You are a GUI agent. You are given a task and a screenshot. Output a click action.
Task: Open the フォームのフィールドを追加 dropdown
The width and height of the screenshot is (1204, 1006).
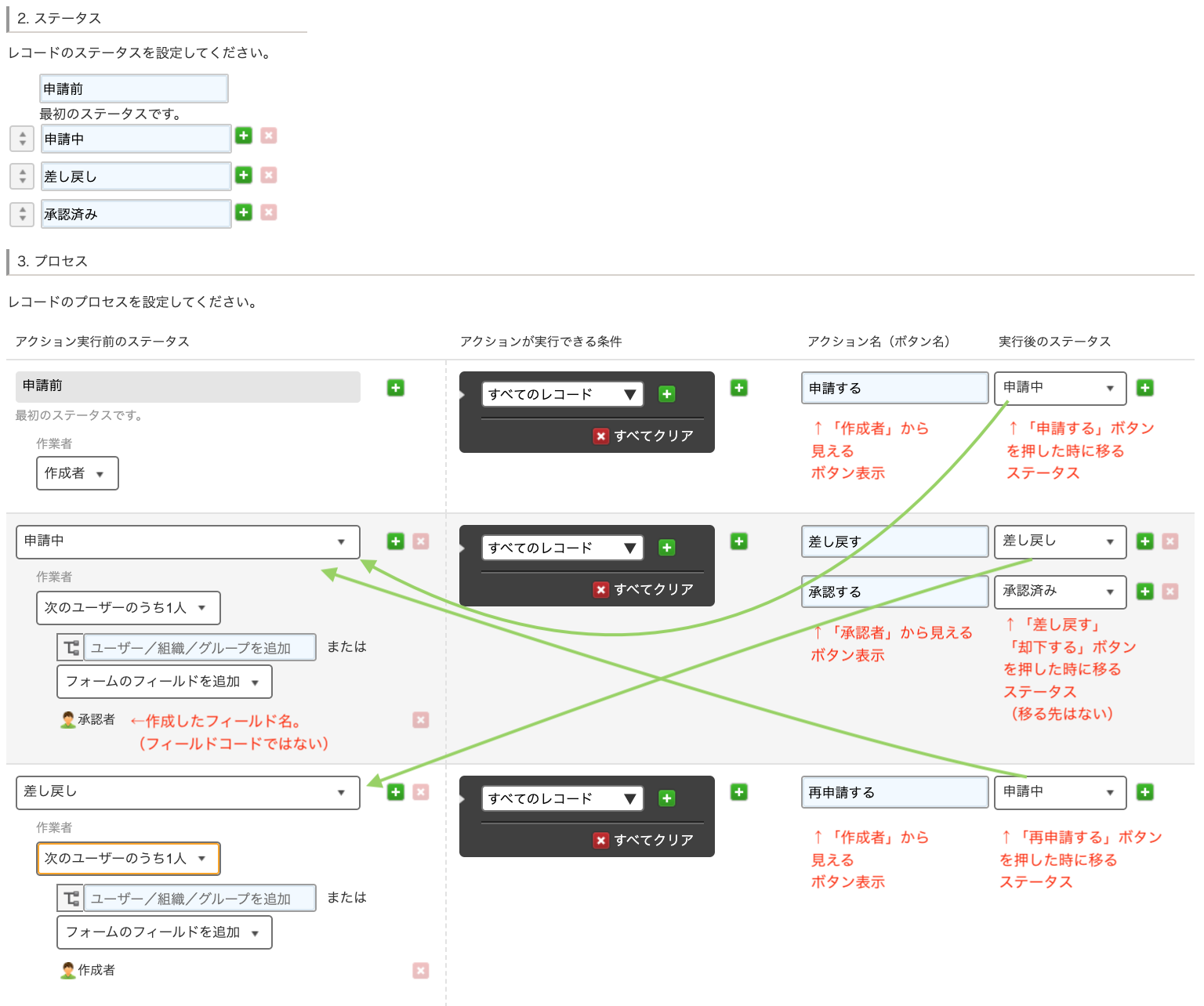point(164,681)
